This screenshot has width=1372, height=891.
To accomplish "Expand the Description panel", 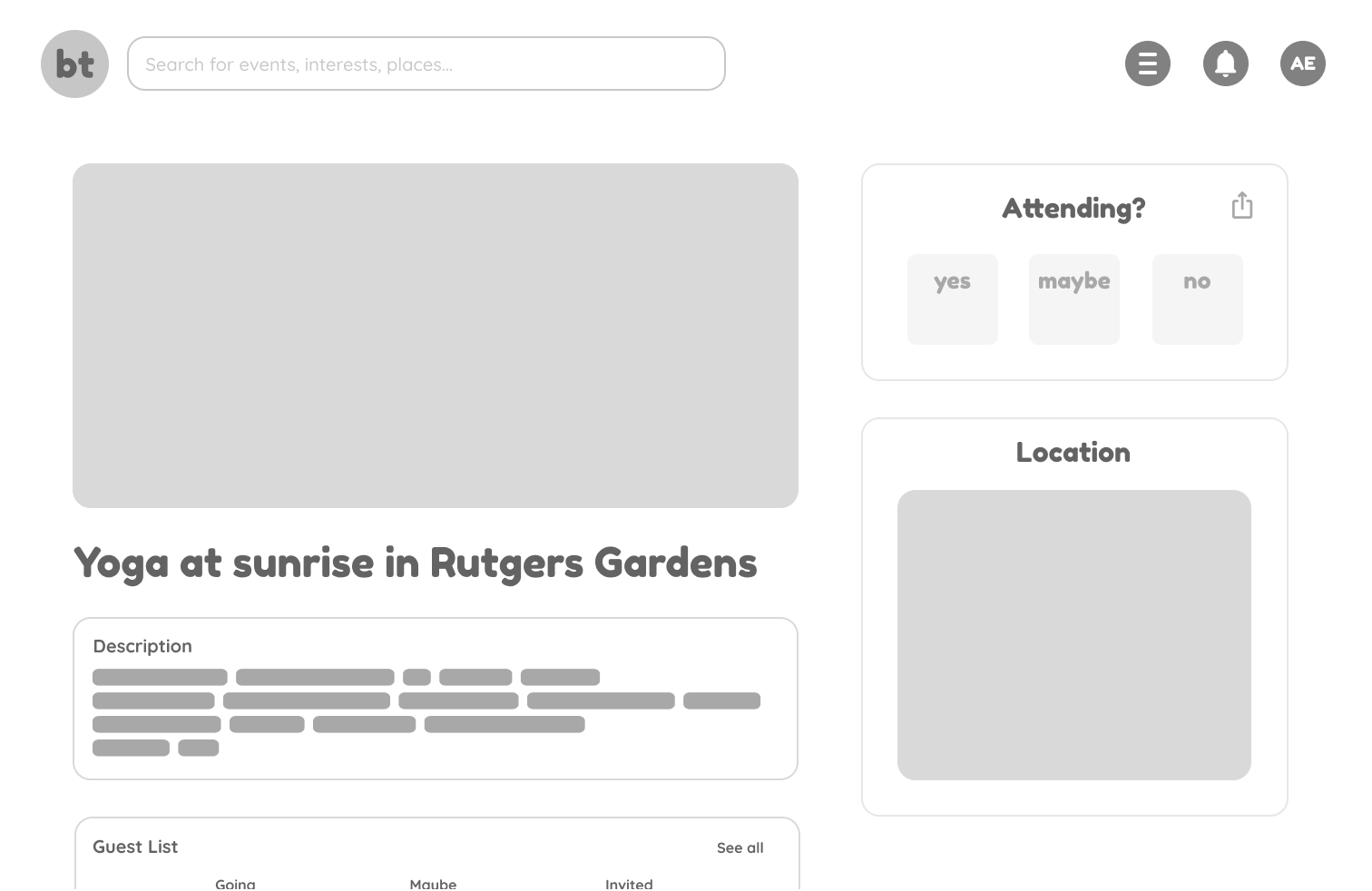I will (x=142, y=646).
